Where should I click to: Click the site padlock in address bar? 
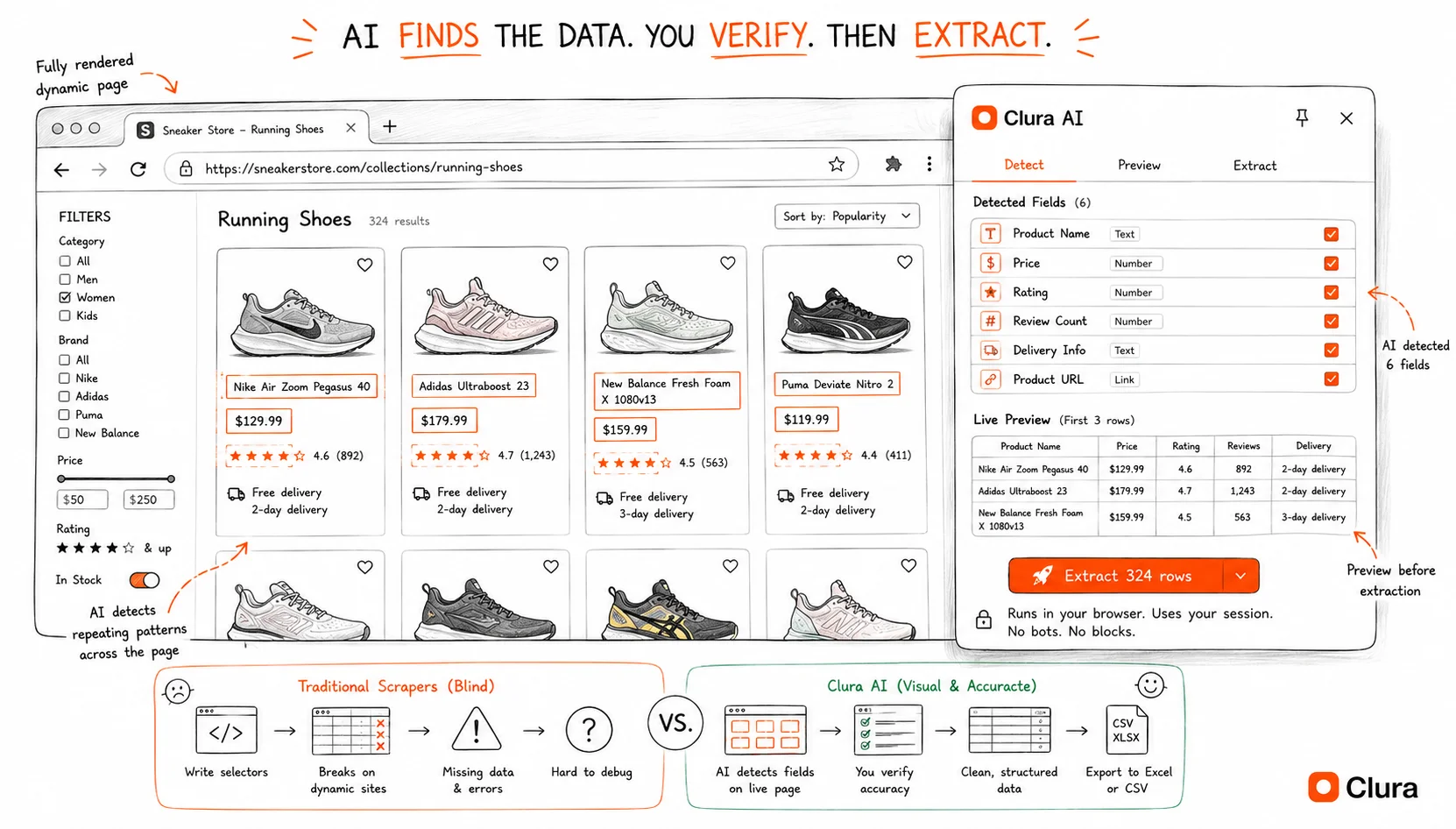186,168
